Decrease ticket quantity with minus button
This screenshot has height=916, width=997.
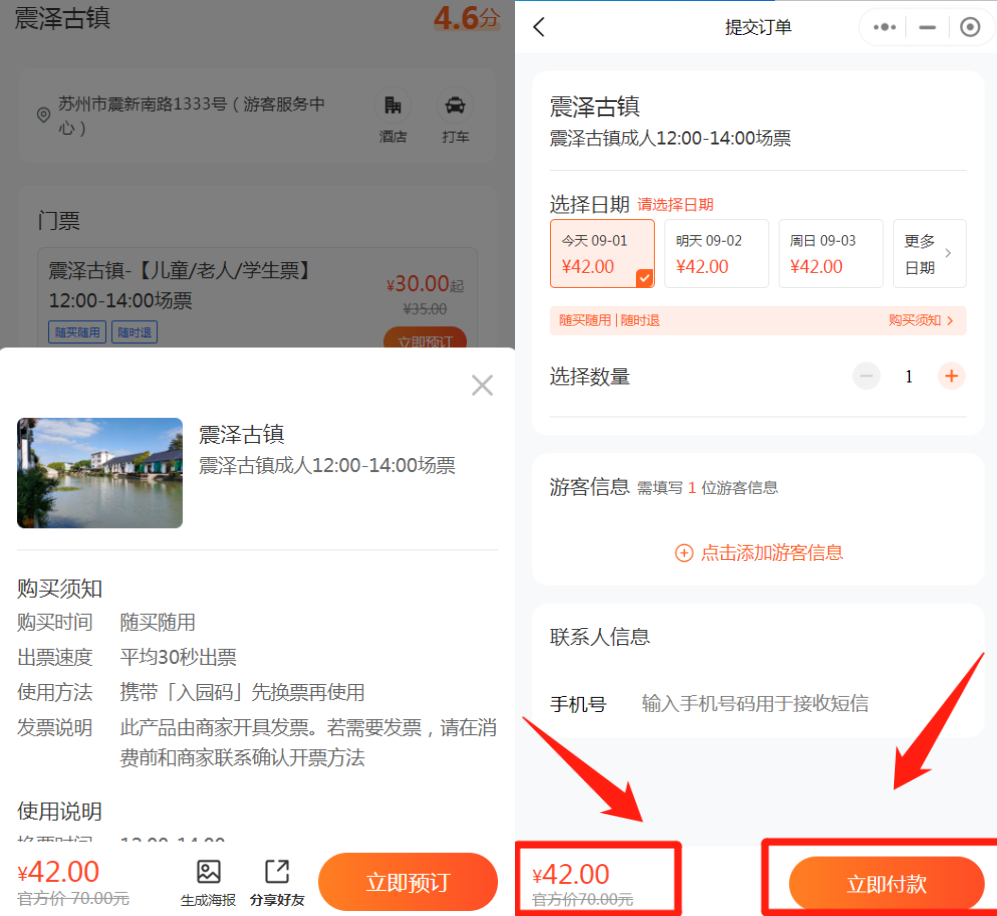[x=866, y=376]
